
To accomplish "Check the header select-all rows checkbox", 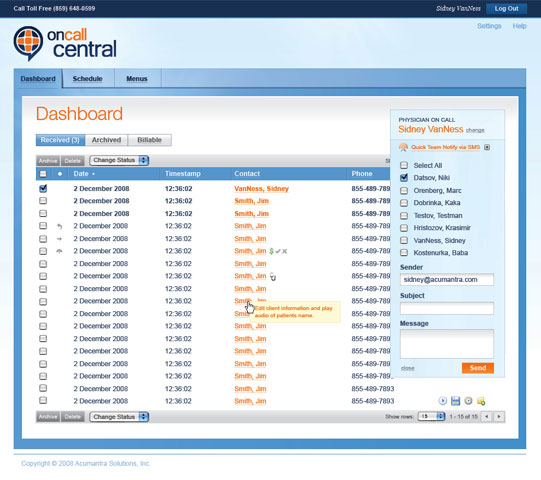I will tap(43, 174).
